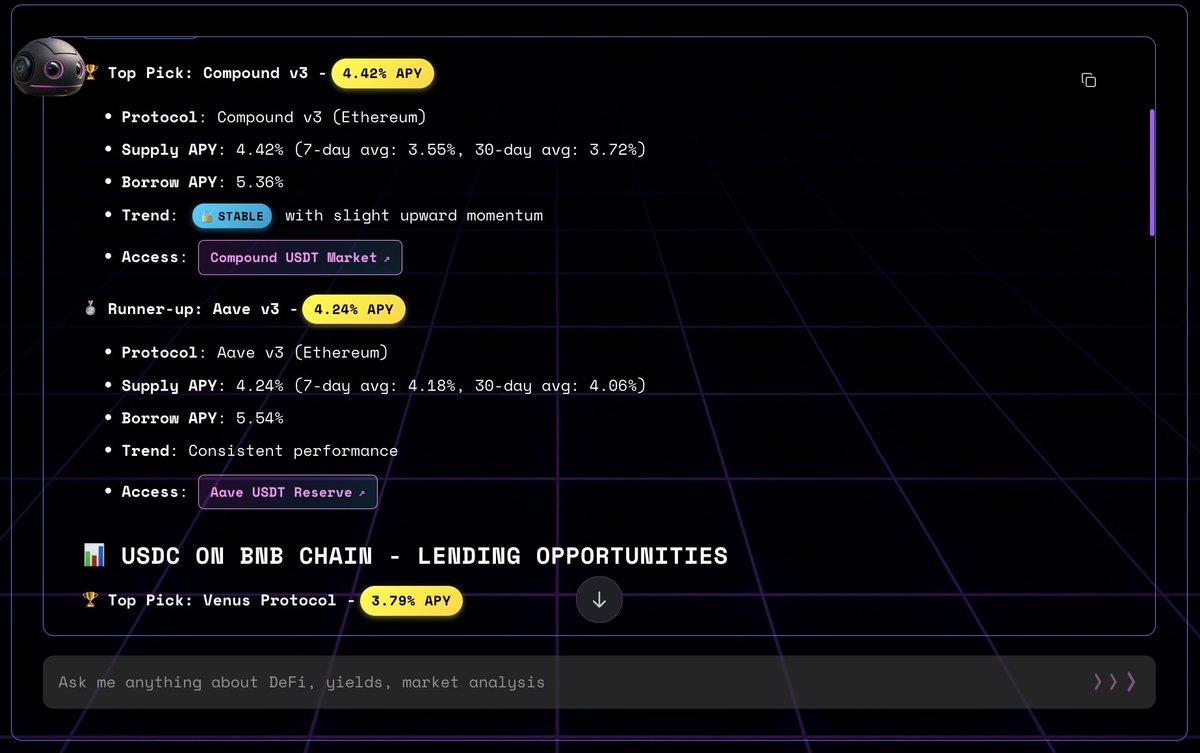Viewport: 1200px width, 753px height.
Task: Click the STABLE trend badge
Action: point(232,216)
